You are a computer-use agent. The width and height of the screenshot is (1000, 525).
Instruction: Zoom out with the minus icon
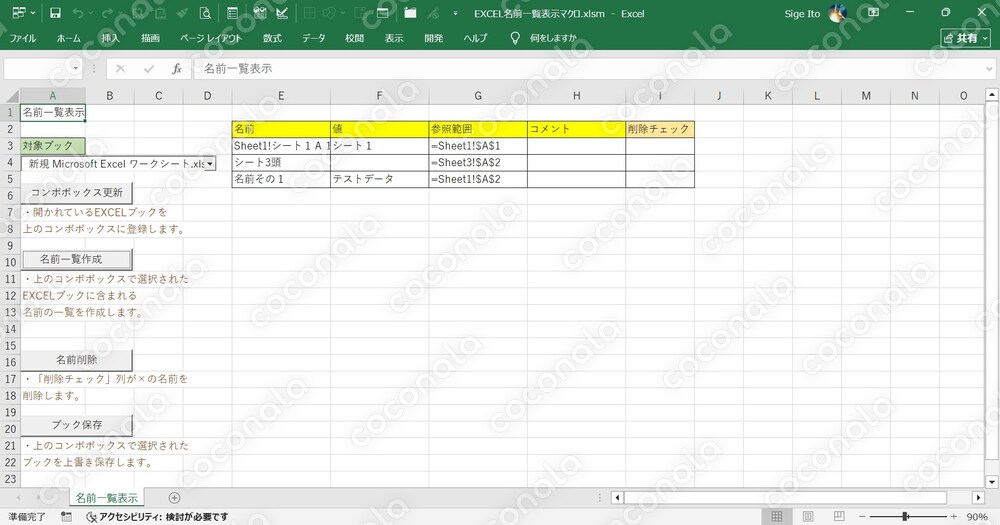click(862, 517)
